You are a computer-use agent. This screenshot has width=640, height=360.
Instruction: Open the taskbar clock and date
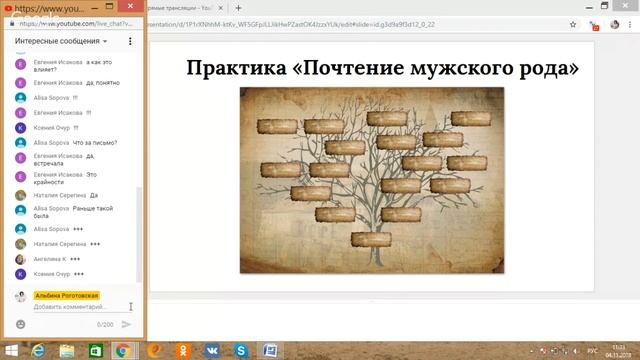tap(619, 351)
